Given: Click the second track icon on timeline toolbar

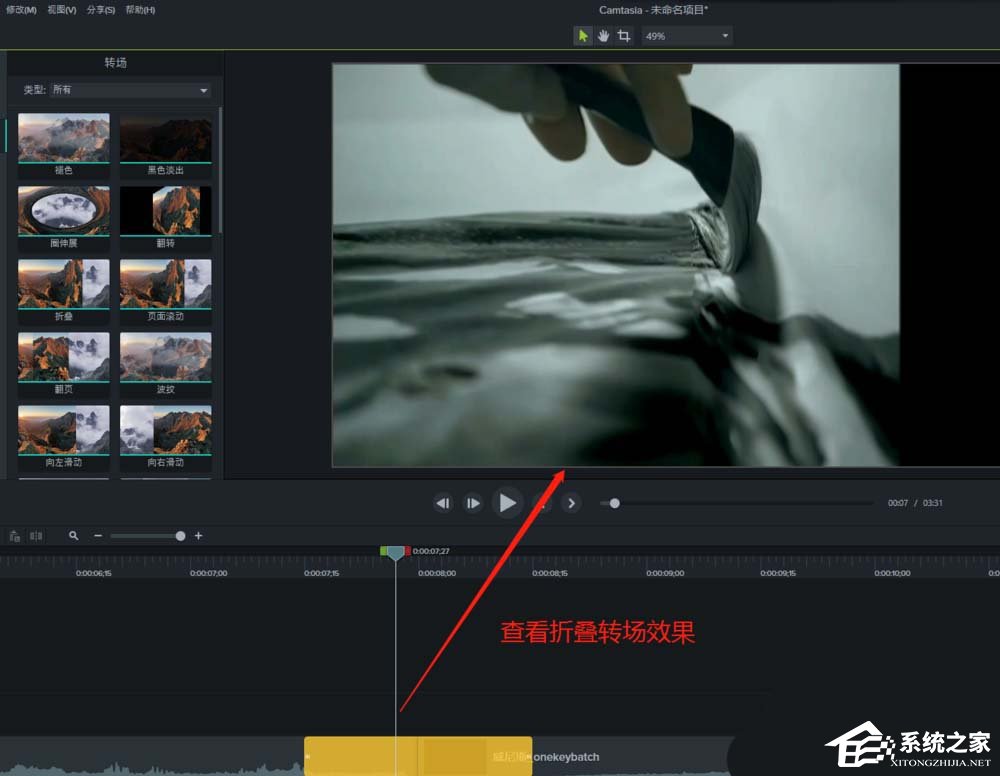Looking at the screenshot, I should 35,536.
